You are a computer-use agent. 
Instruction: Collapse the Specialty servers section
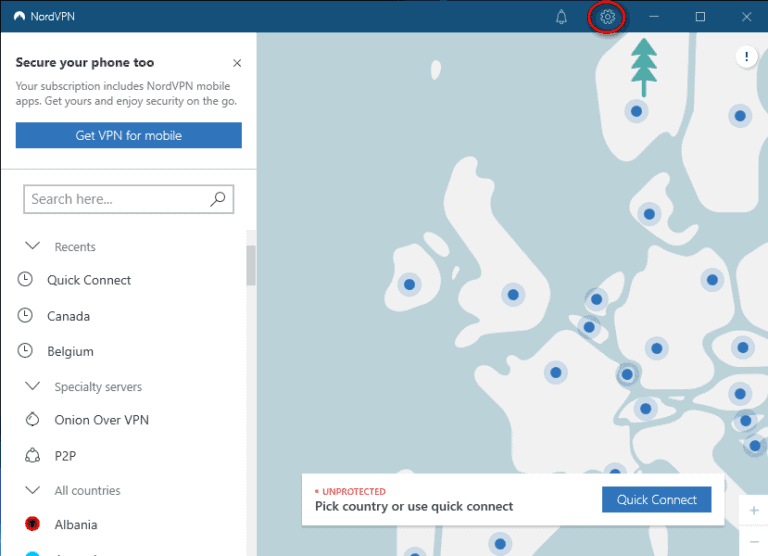pyautogui.click(x=32, y=386)
